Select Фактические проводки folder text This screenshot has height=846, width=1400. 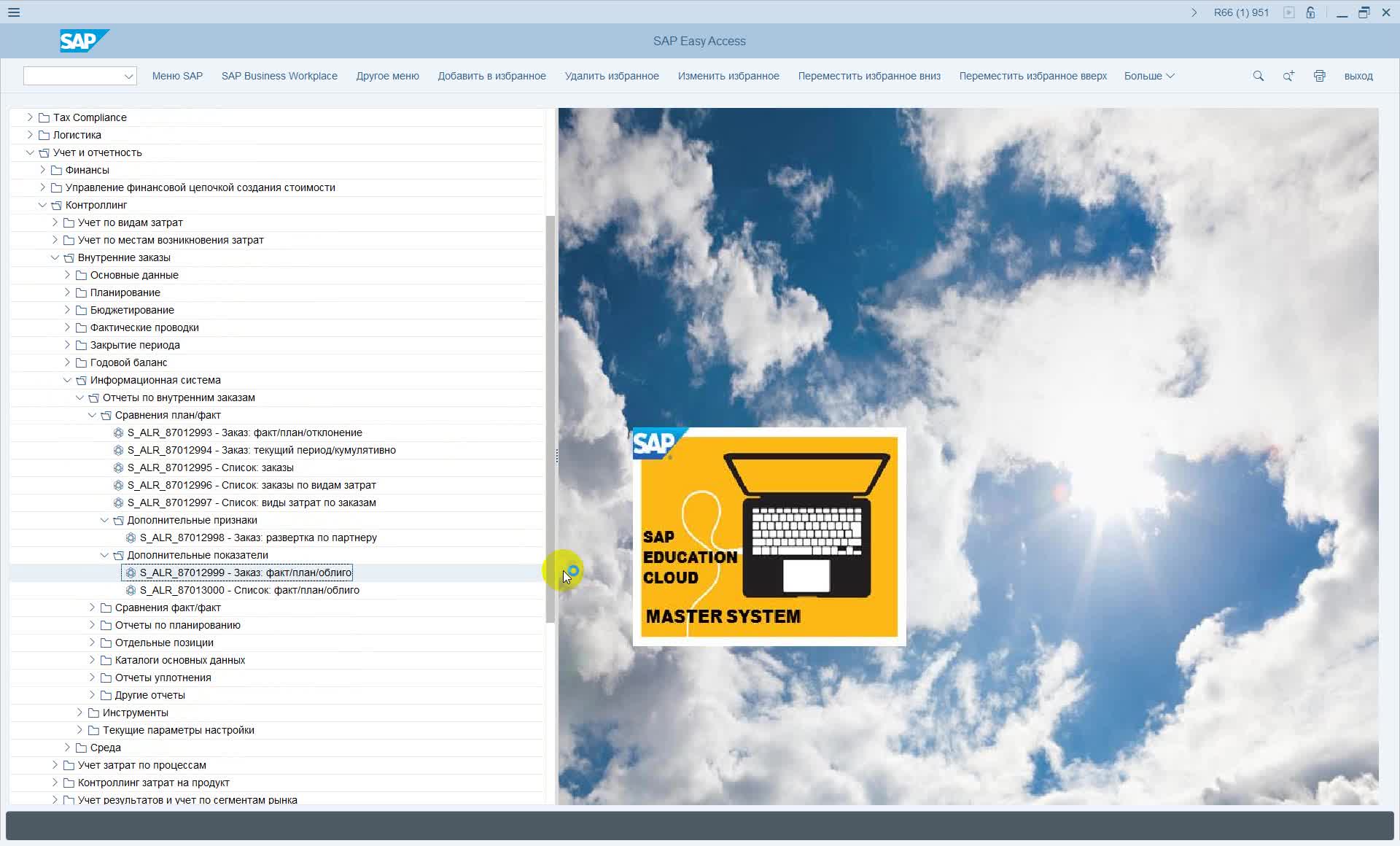144,327
